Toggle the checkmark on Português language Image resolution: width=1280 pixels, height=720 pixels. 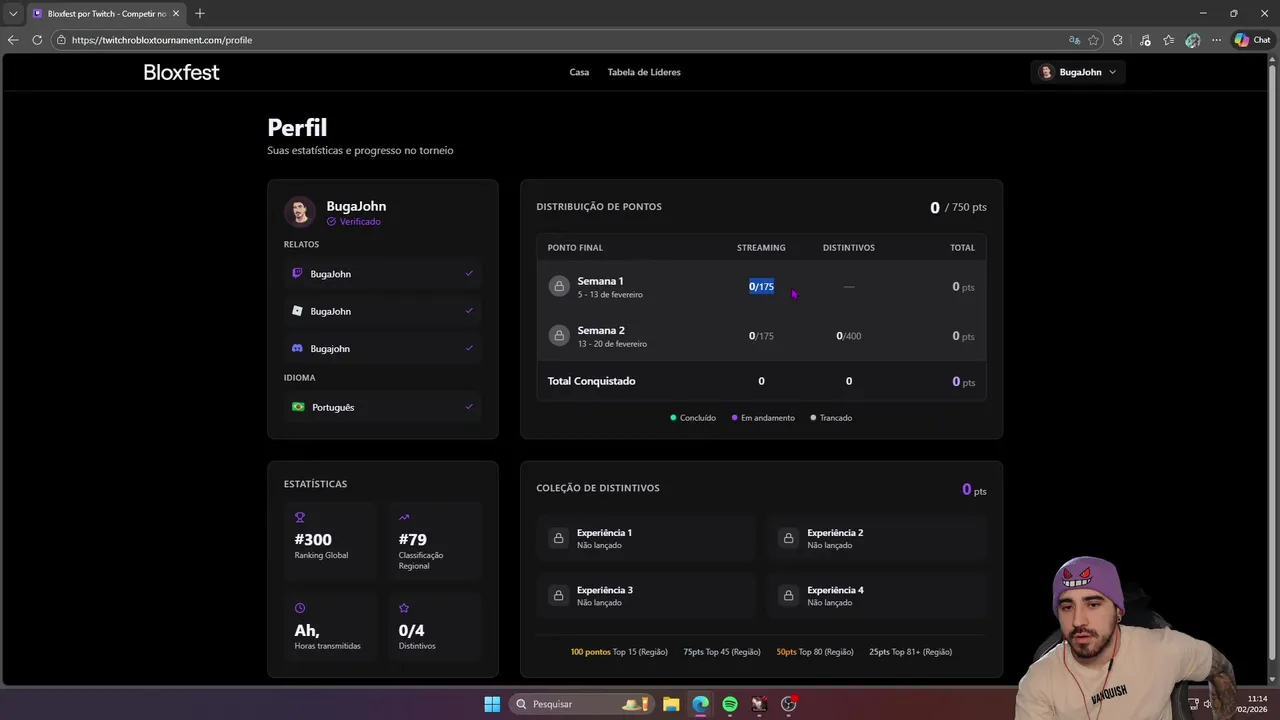469,407
